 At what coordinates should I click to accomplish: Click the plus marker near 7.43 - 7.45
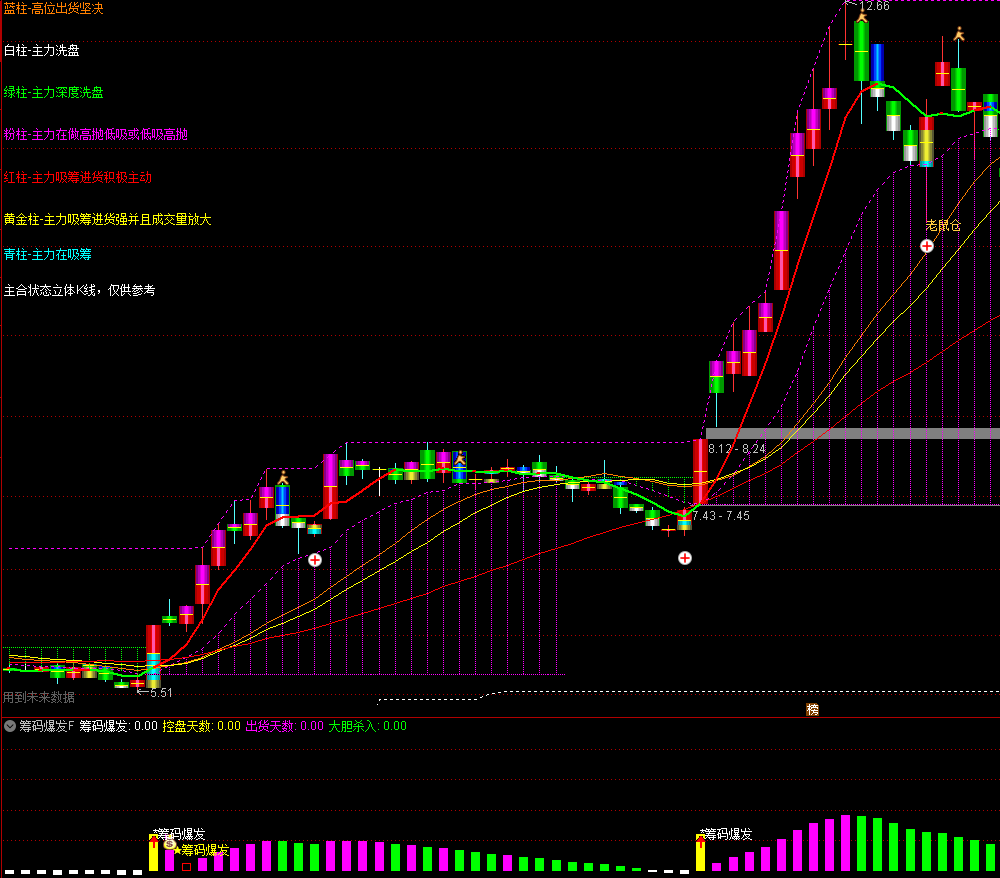click(x=685, y=557)
